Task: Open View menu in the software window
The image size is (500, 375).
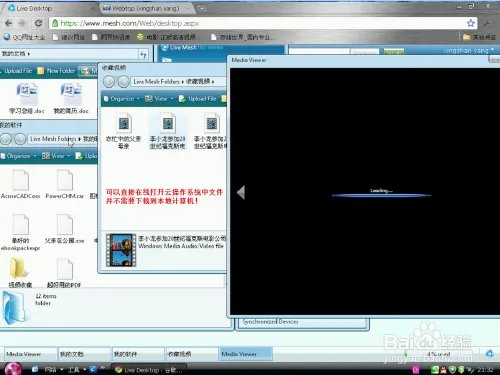Action: (x=56, y=156)
